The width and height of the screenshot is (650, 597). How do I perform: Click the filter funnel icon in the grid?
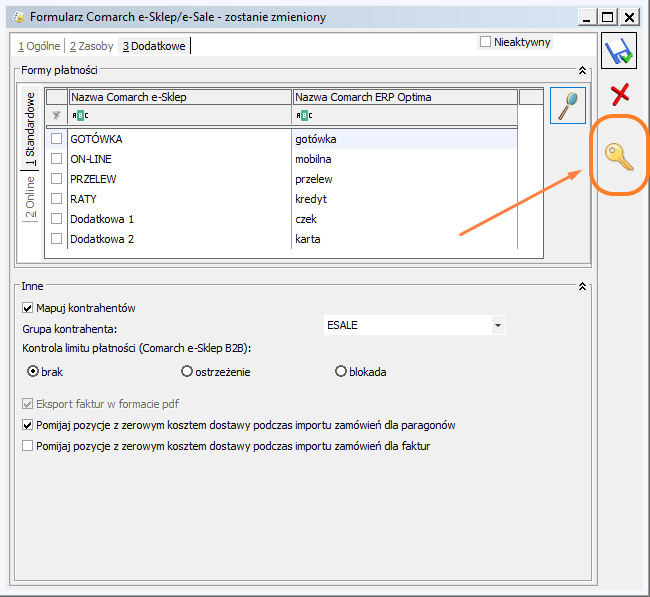click(56, 115)
